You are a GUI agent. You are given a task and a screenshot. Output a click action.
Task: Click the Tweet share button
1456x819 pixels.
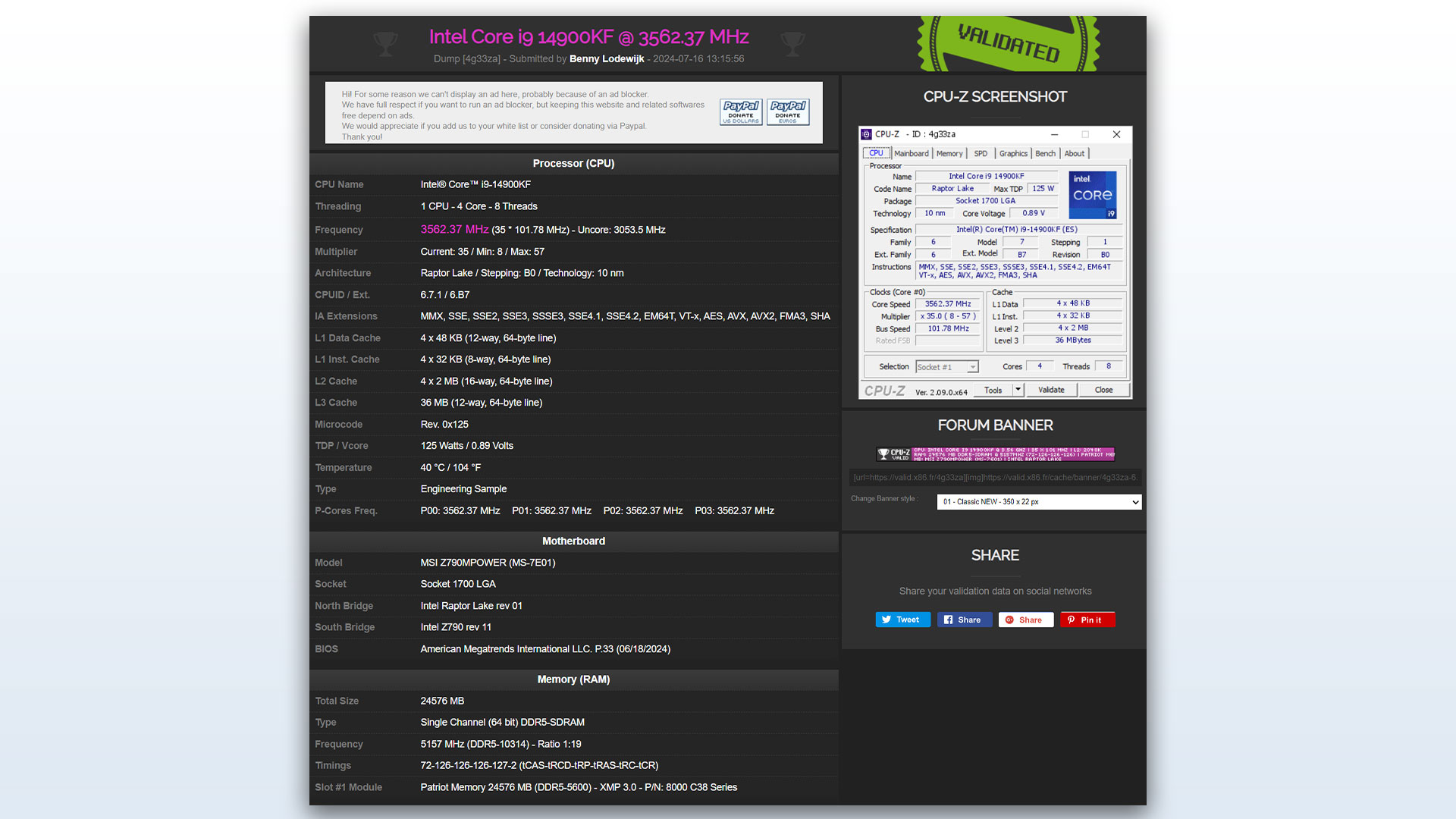coord(902,620)
